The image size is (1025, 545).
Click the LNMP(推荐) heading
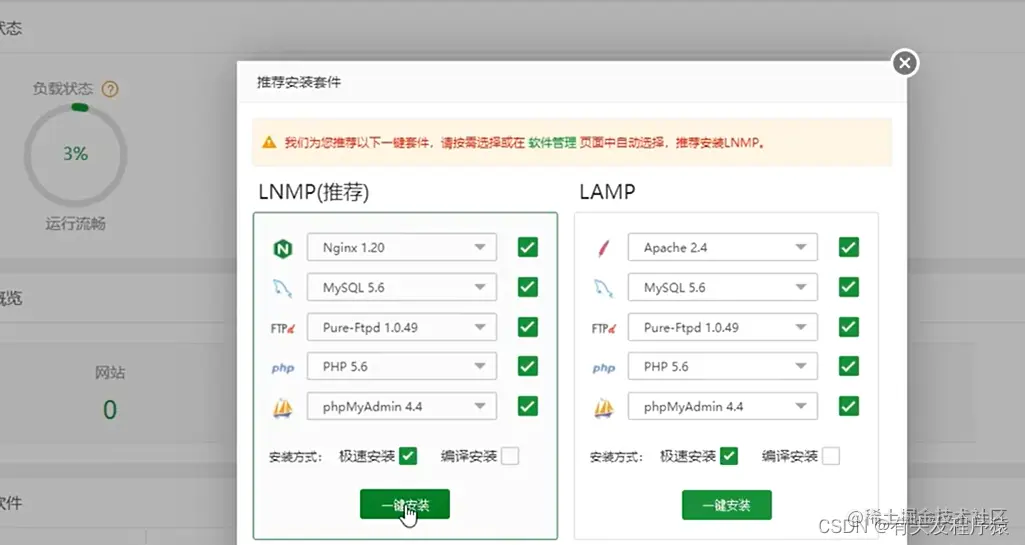coord(314,192)
